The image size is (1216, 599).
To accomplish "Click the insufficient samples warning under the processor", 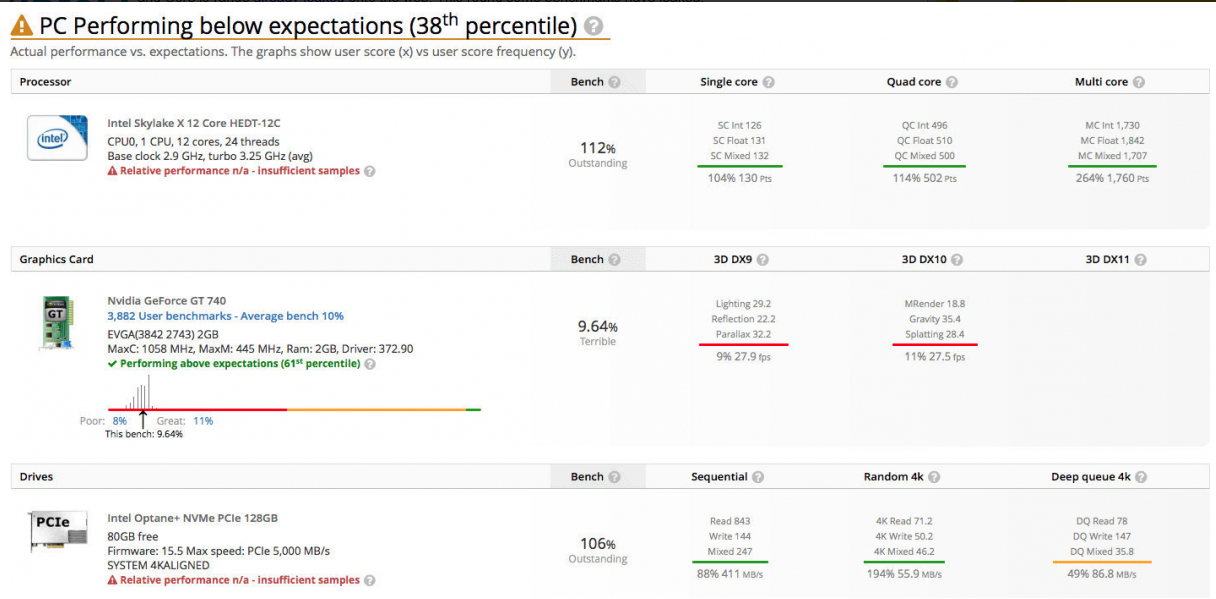I will point(236,170).
